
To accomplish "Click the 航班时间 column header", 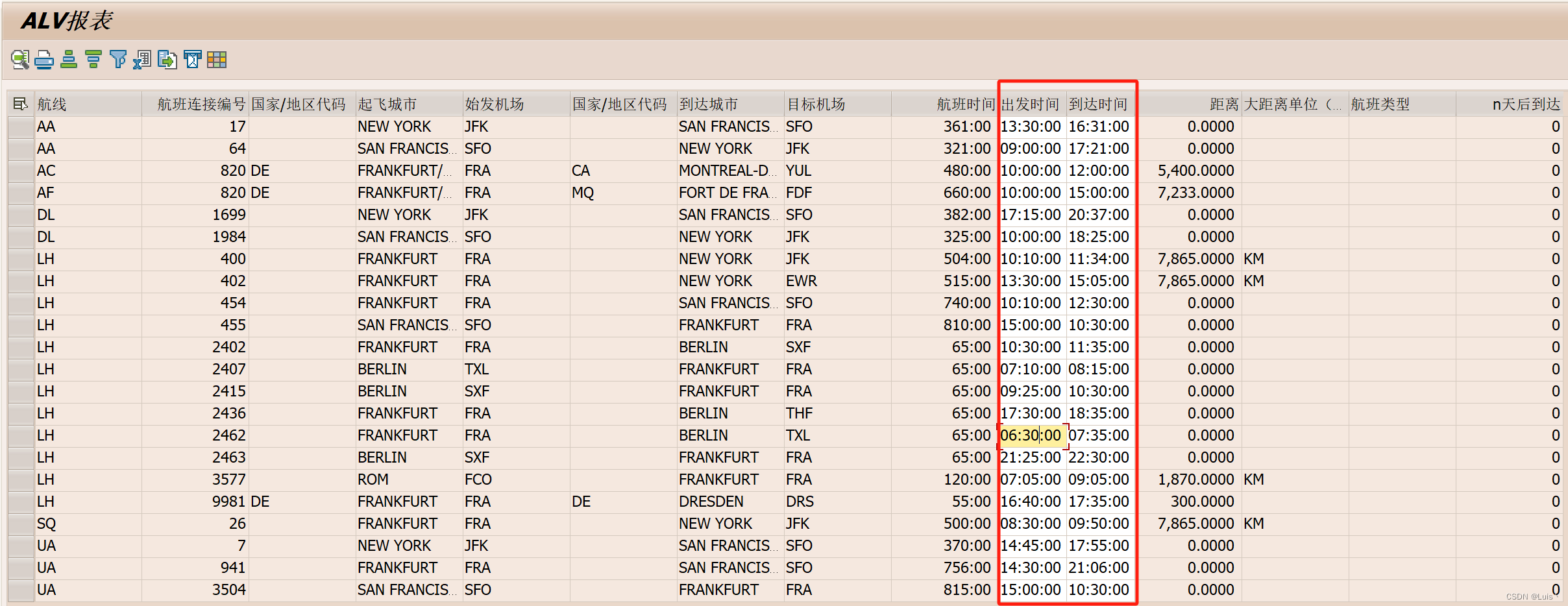I will point(944,104).
